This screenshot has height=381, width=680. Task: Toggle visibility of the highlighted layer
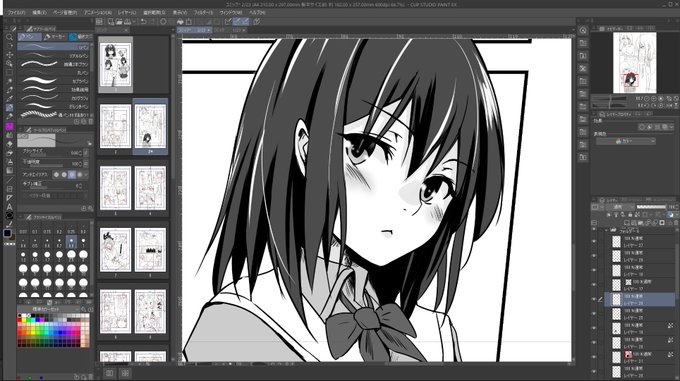coord(594,299)
